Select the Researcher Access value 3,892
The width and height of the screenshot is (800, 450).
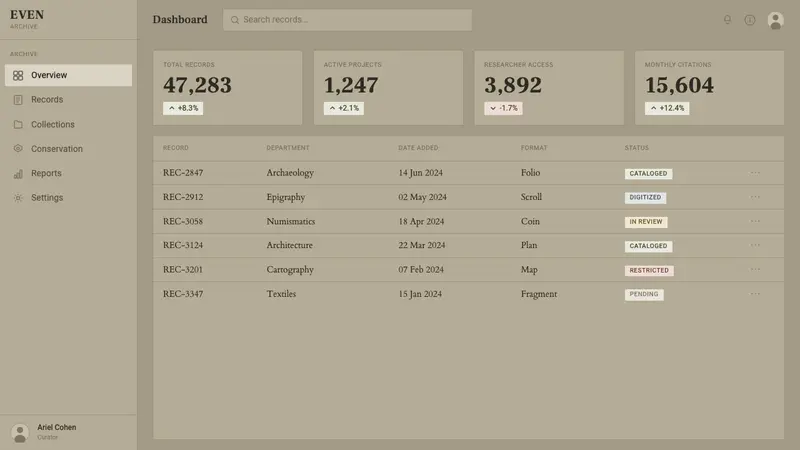click(513, 85)
